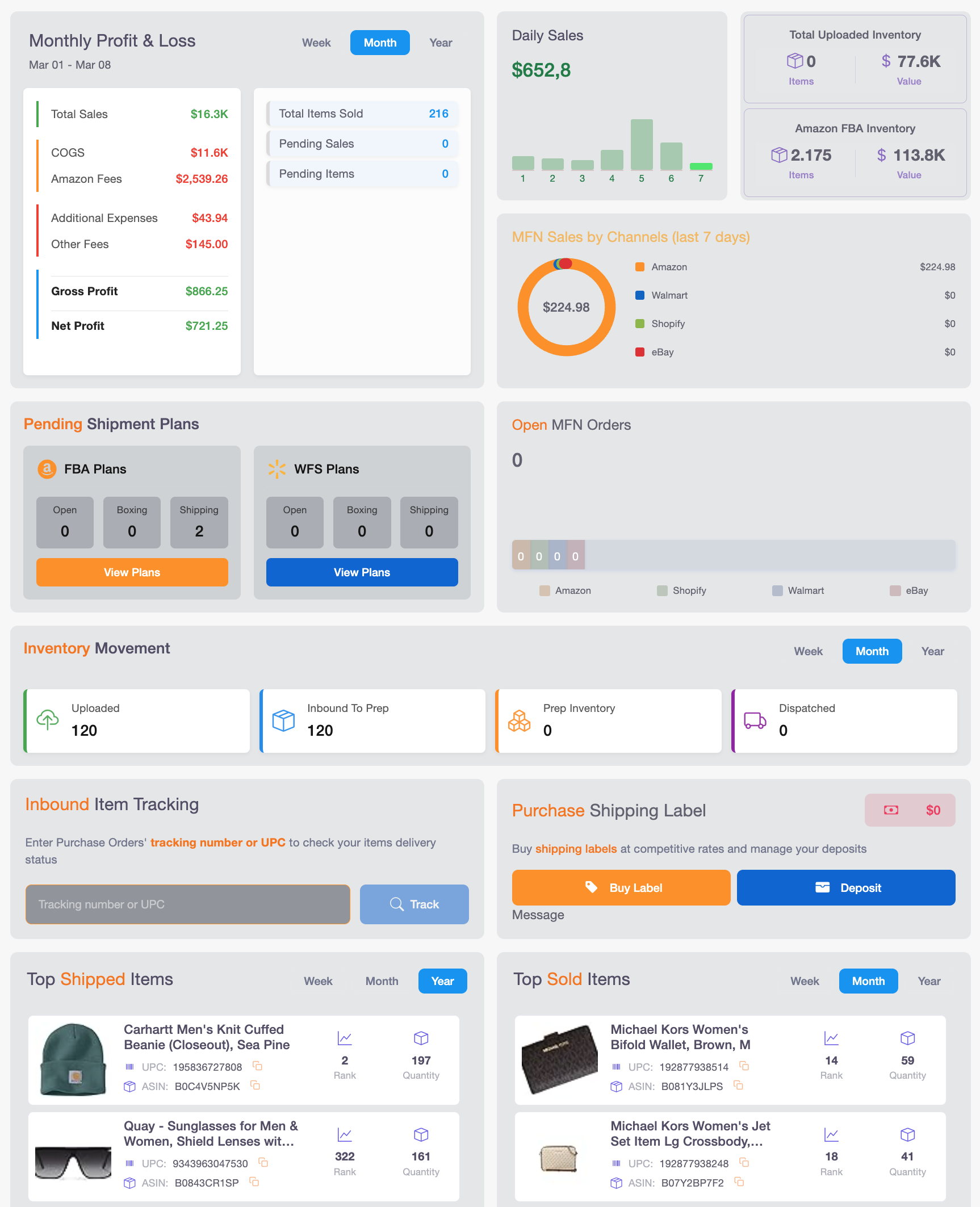Image resolution: width=980 pixels, height=1207 pixels.
Task: Click Buy Label button
Action: tap(621, 887)
